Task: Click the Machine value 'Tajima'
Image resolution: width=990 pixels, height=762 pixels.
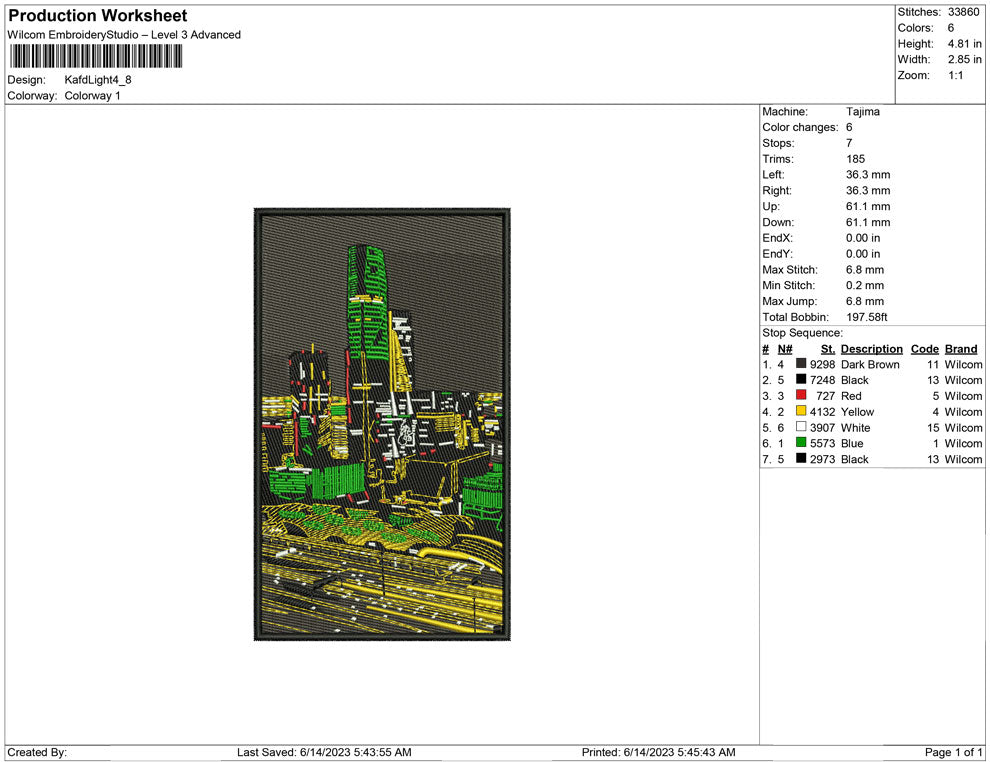Action: tap(862, 111)
